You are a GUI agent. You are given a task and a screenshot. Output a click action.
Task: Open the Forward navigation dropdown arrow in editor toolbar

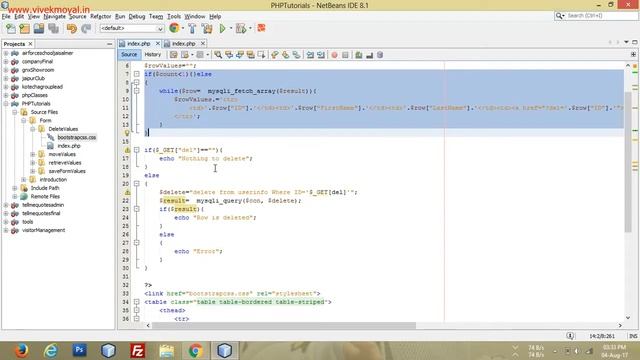pyautogui.click(x=208, y=55)
